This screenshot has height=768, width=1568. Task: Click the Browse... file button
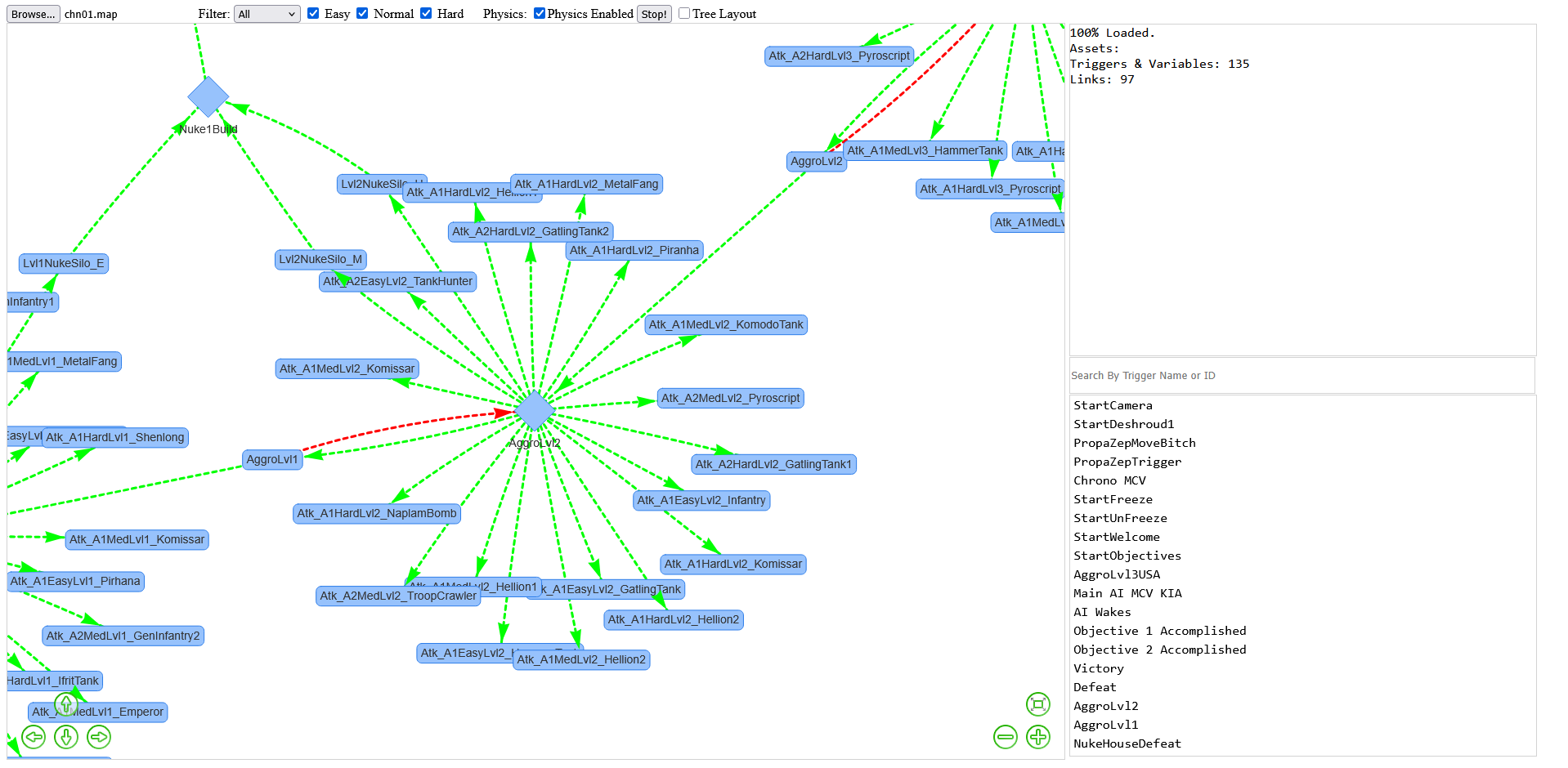pos(34,14)
